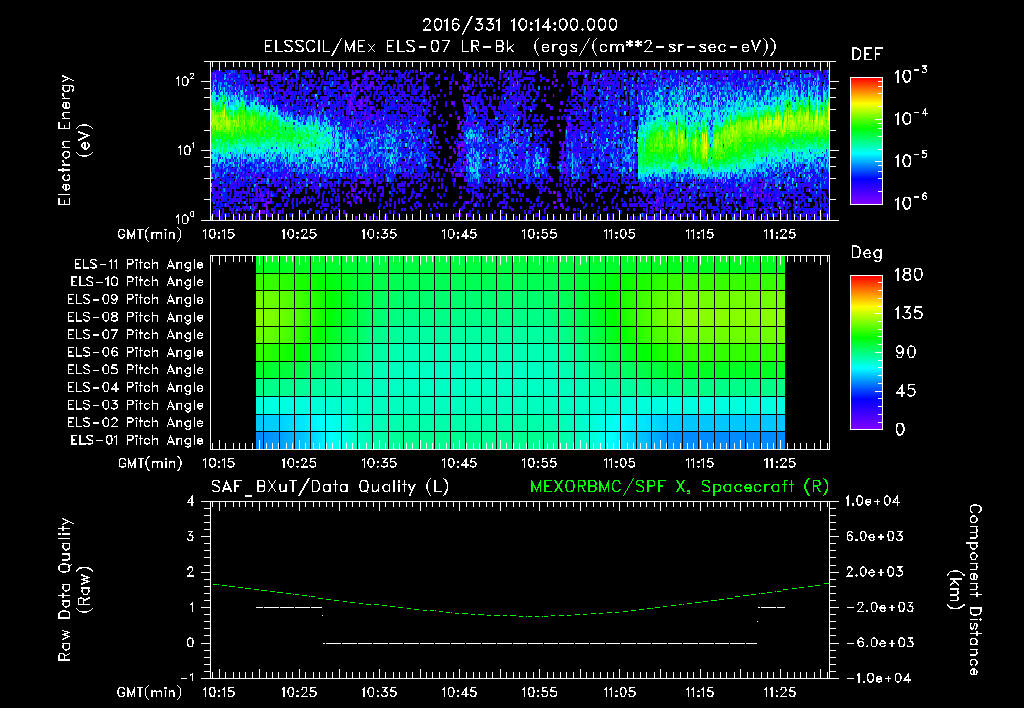Select the ELS-03 Pitch Angle row label
Screen dimensions: 1024x708
point(135,406)
